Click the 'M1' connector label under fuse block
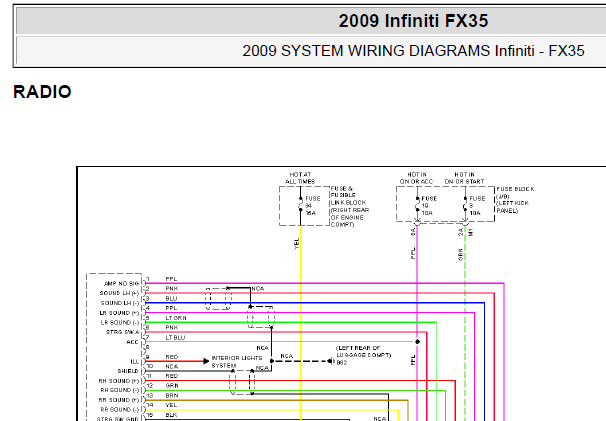This screenshot has height=421, width=606. [x=470, y=232]
